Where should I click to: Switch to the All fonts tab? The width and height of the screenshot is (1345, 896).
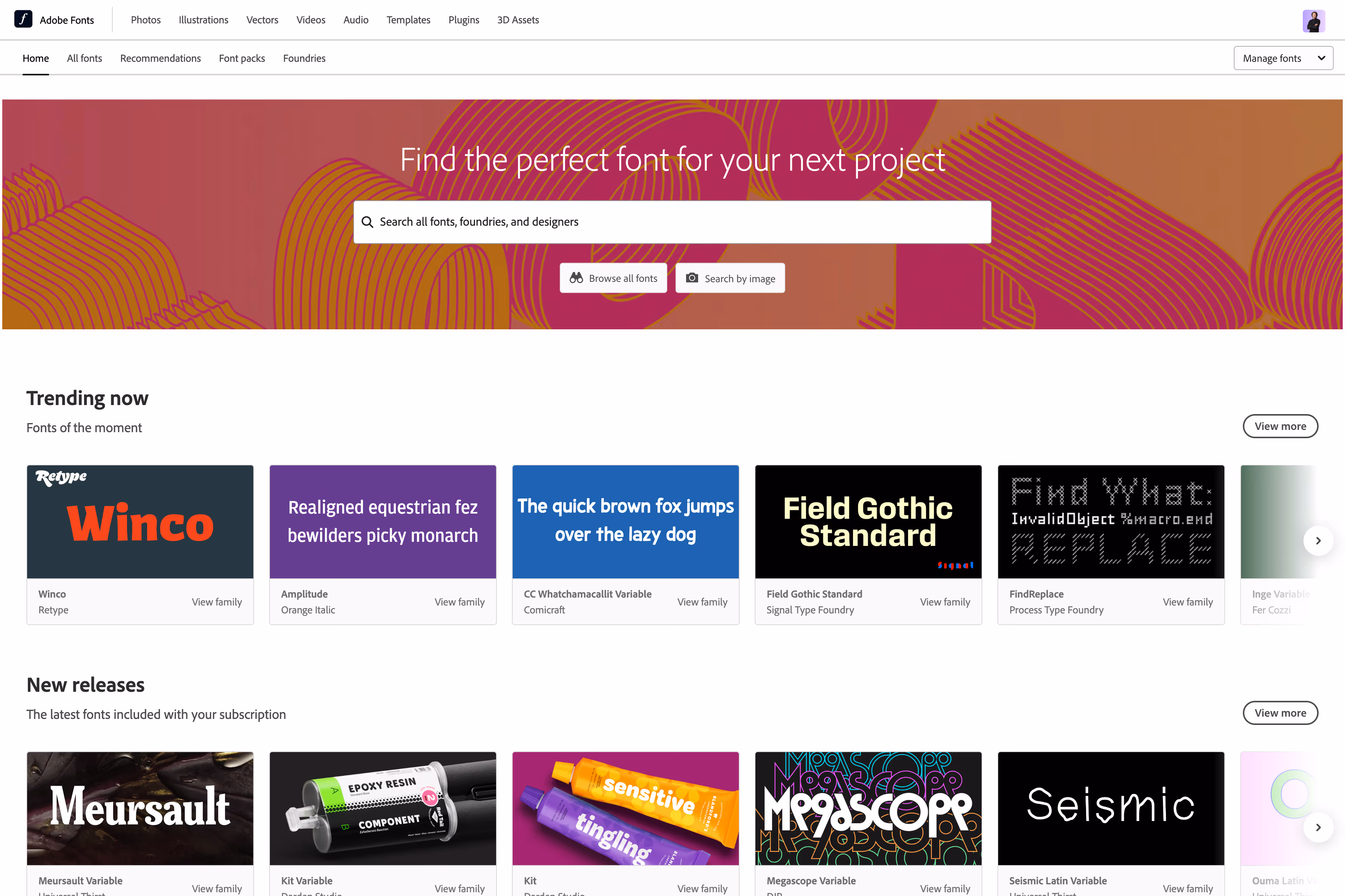point(84,58)
